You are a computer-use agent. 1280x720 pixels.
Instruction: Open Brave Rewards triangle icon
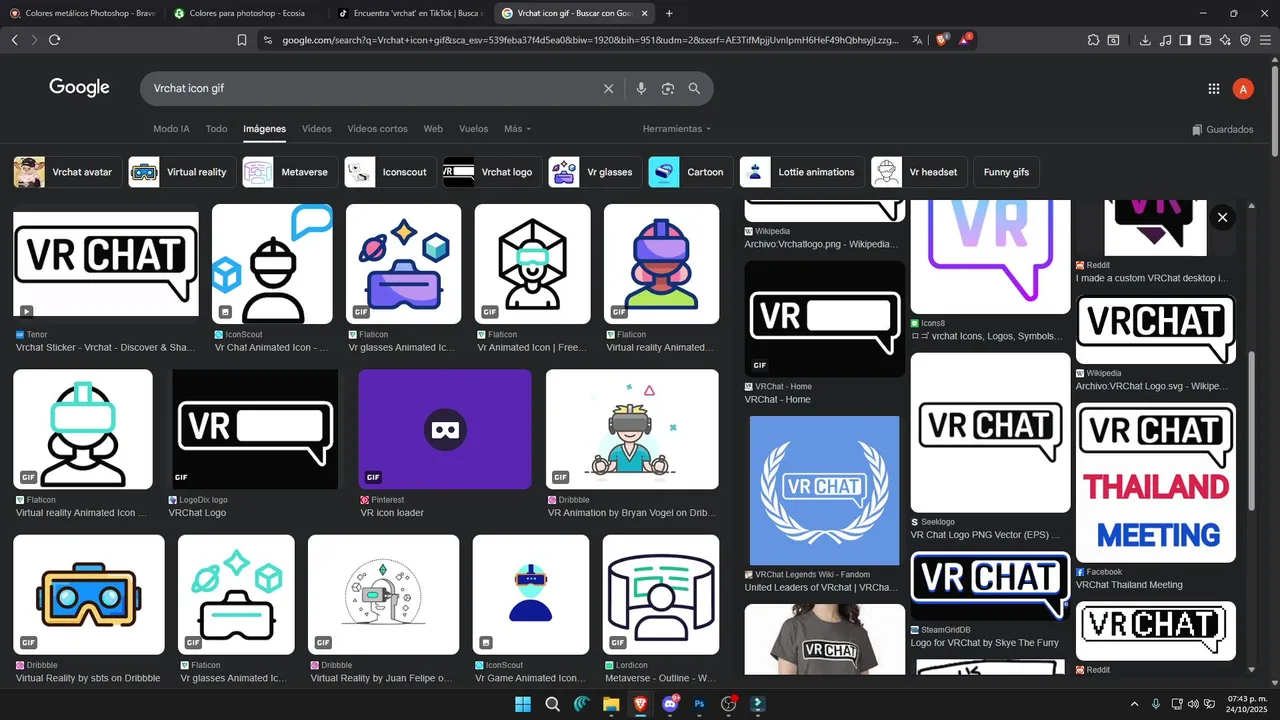(x=965, y=40)
